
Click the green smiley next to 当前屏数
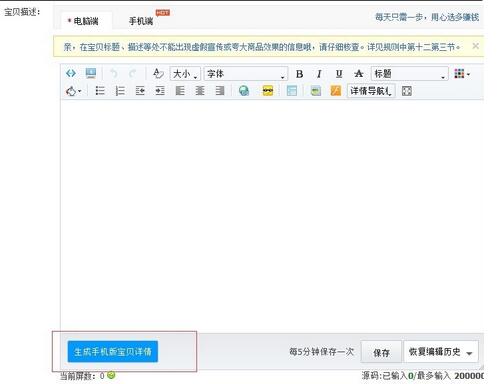point(111,375)
